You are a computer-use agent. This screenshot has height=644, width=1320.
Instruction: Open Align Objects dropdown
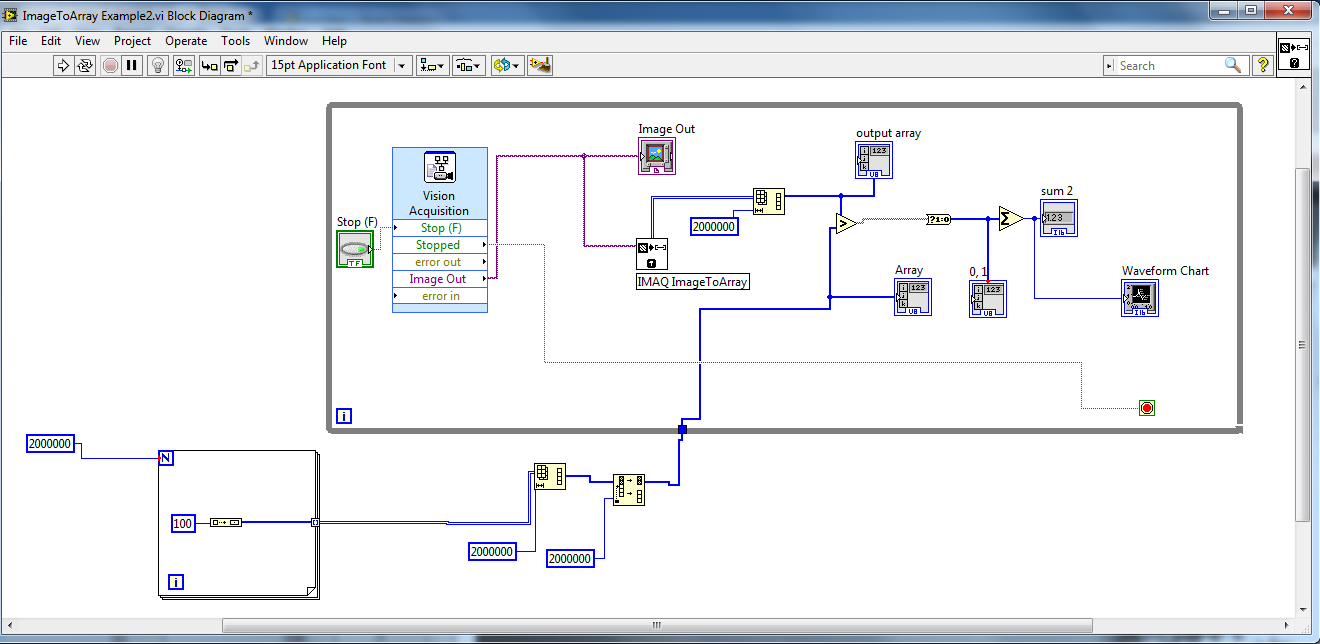pos(432,65)
